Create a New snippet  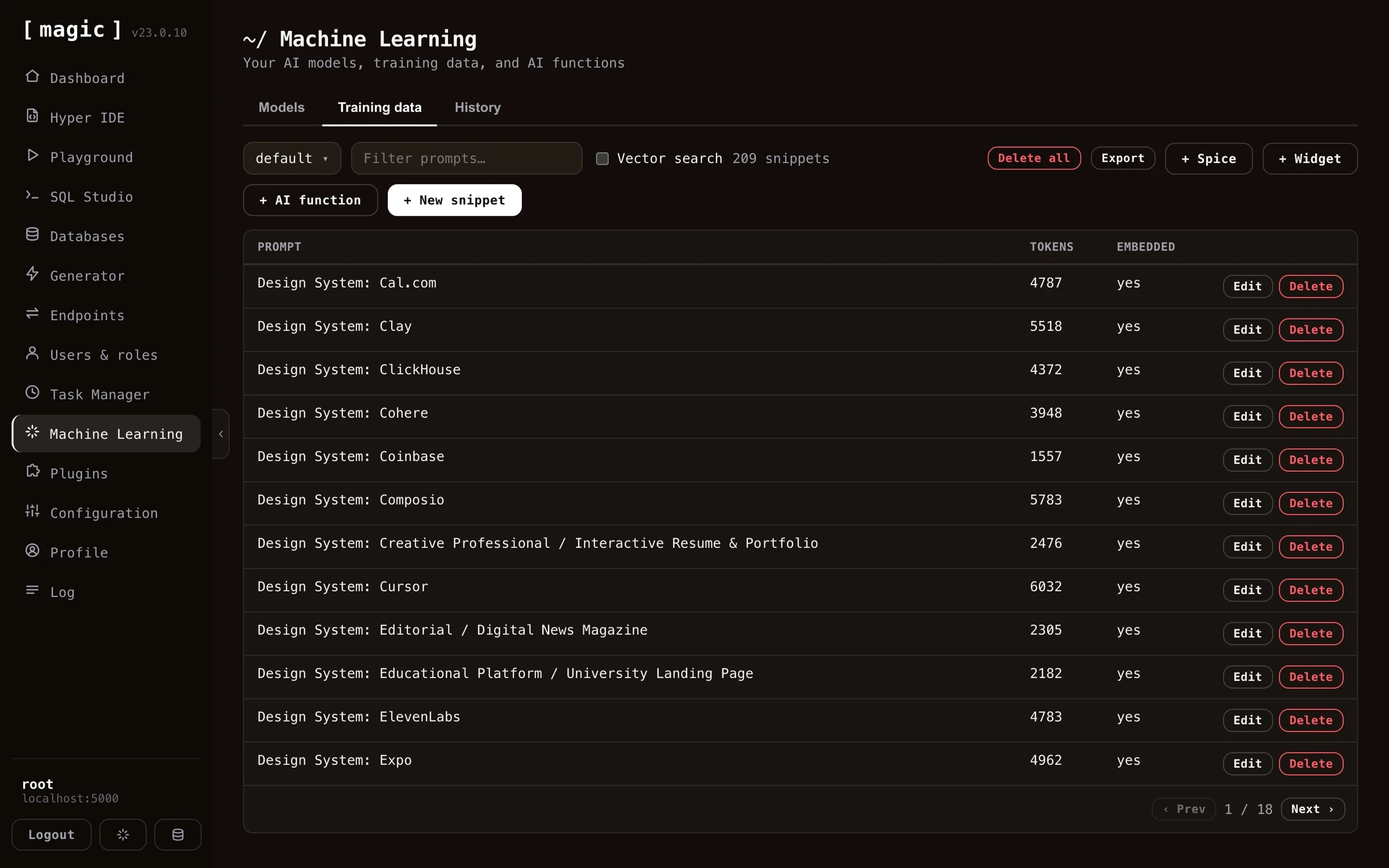point(454,200)
